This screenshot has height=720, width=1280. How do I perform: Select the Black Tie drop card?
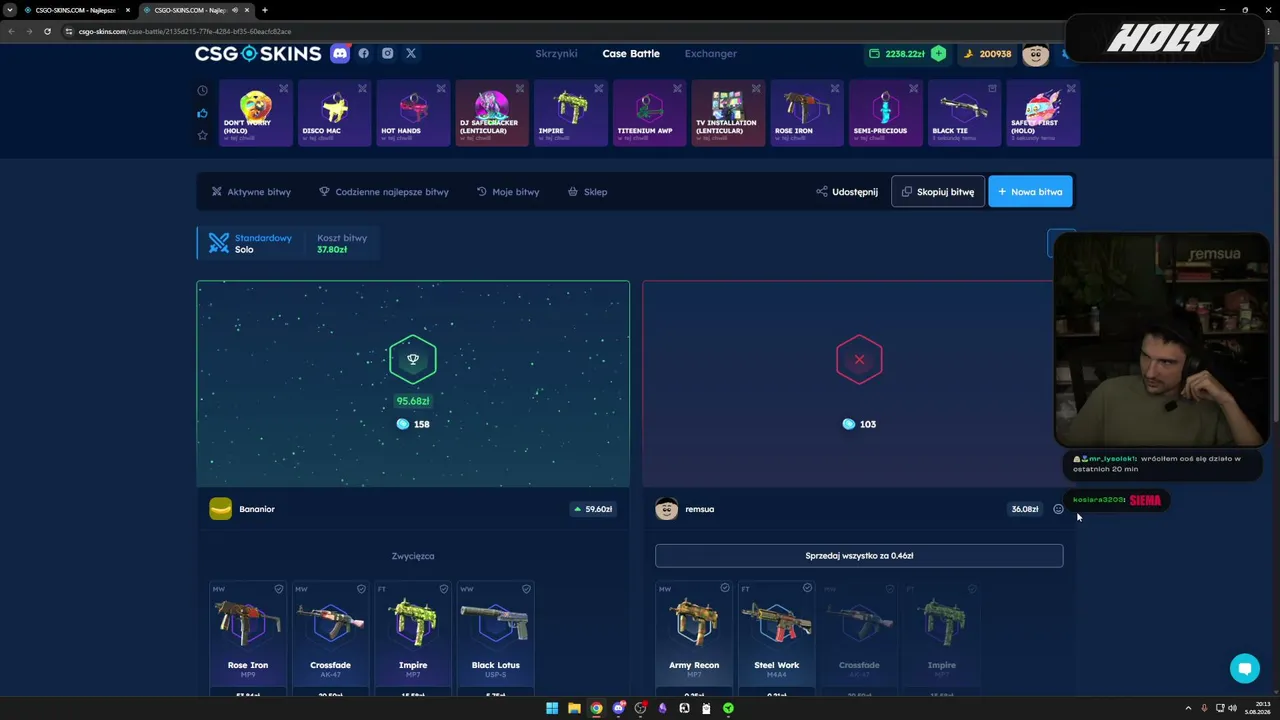(964, 113)
